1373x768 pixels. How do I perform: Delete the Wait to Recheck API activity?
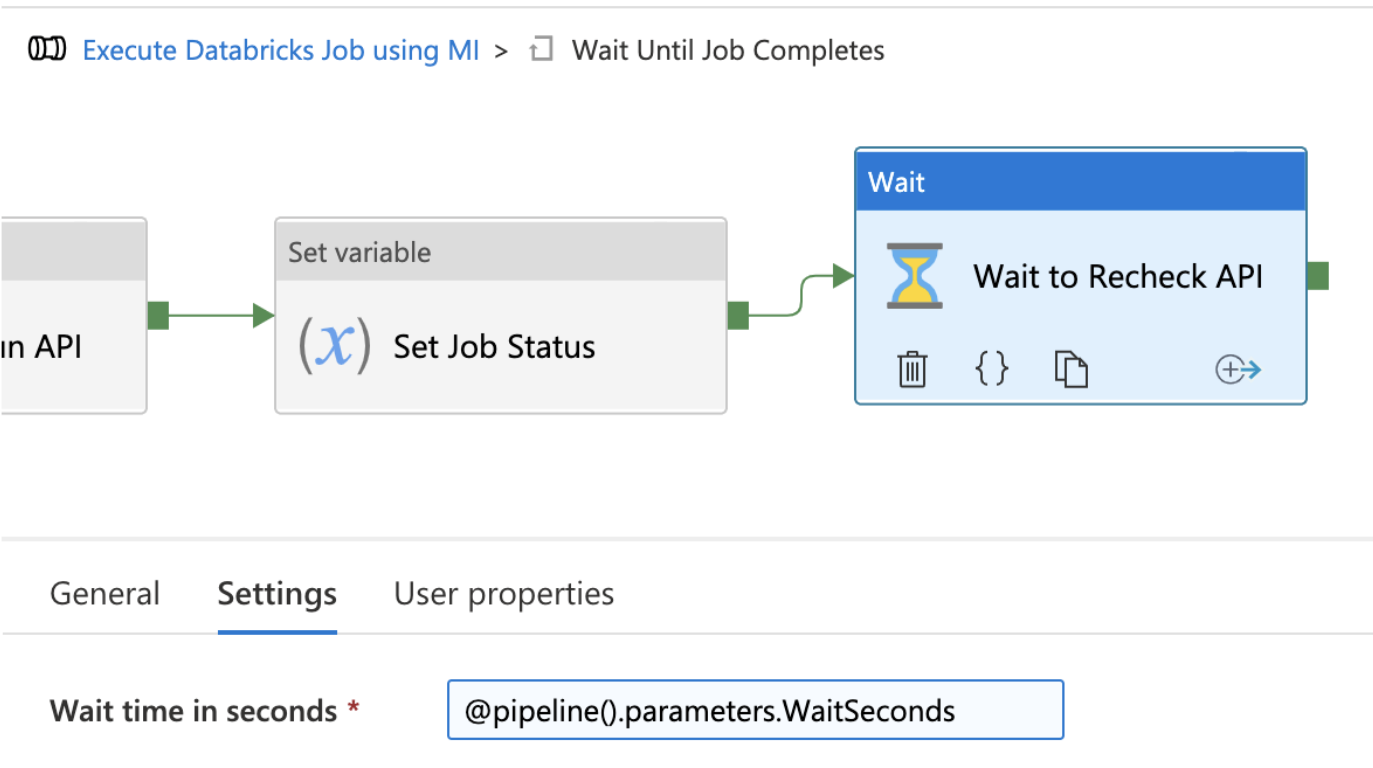912,370
